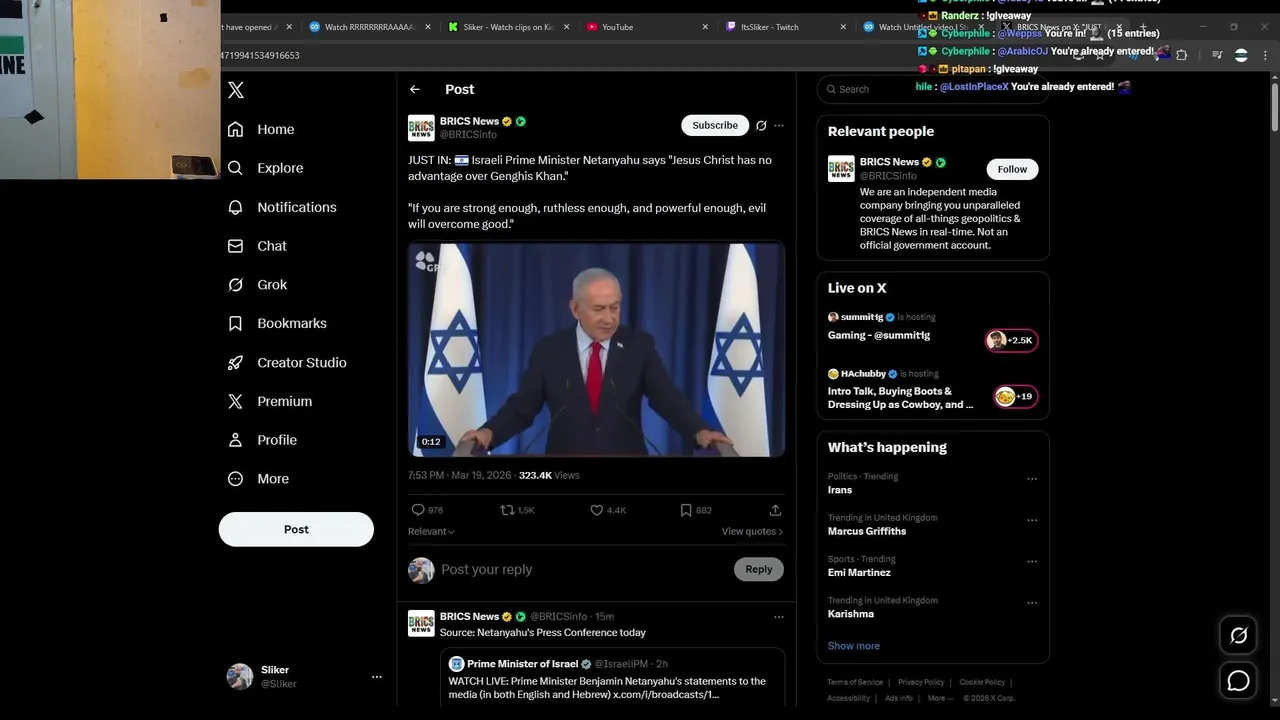Open more options for Marcus Griffiths trend
Screen dimensions: 1280x720
1032,520
